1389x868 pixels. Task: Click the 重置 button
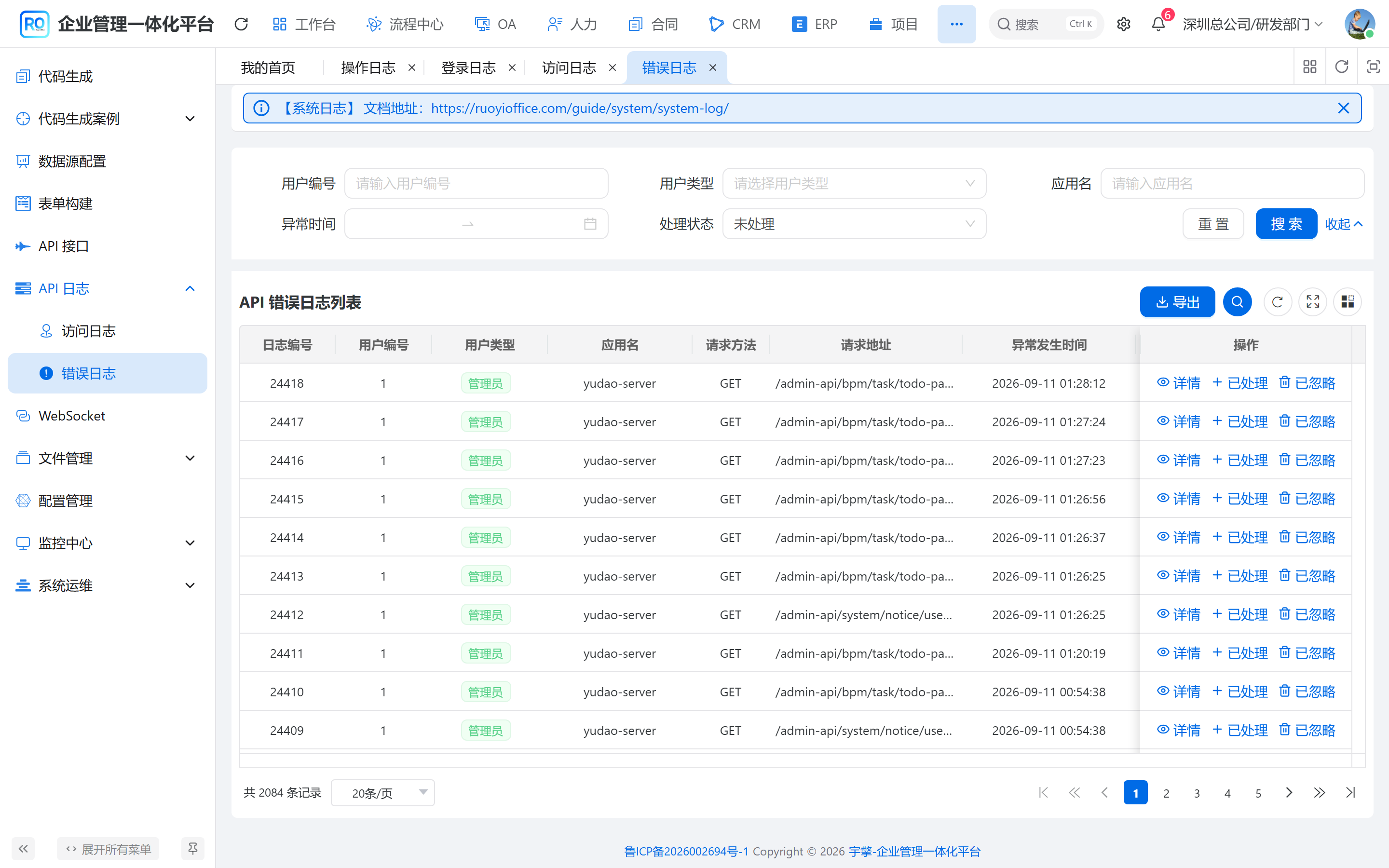[x=1213, y=224]
